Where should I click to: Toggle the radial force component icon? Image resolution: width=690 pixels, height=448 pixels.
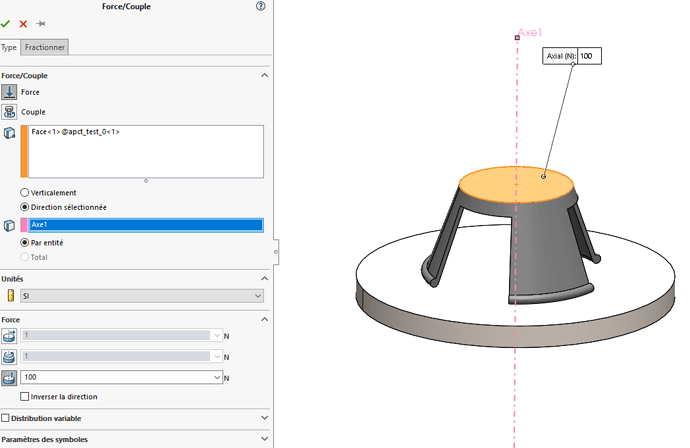pyautogui.click(x=9, y=336)
